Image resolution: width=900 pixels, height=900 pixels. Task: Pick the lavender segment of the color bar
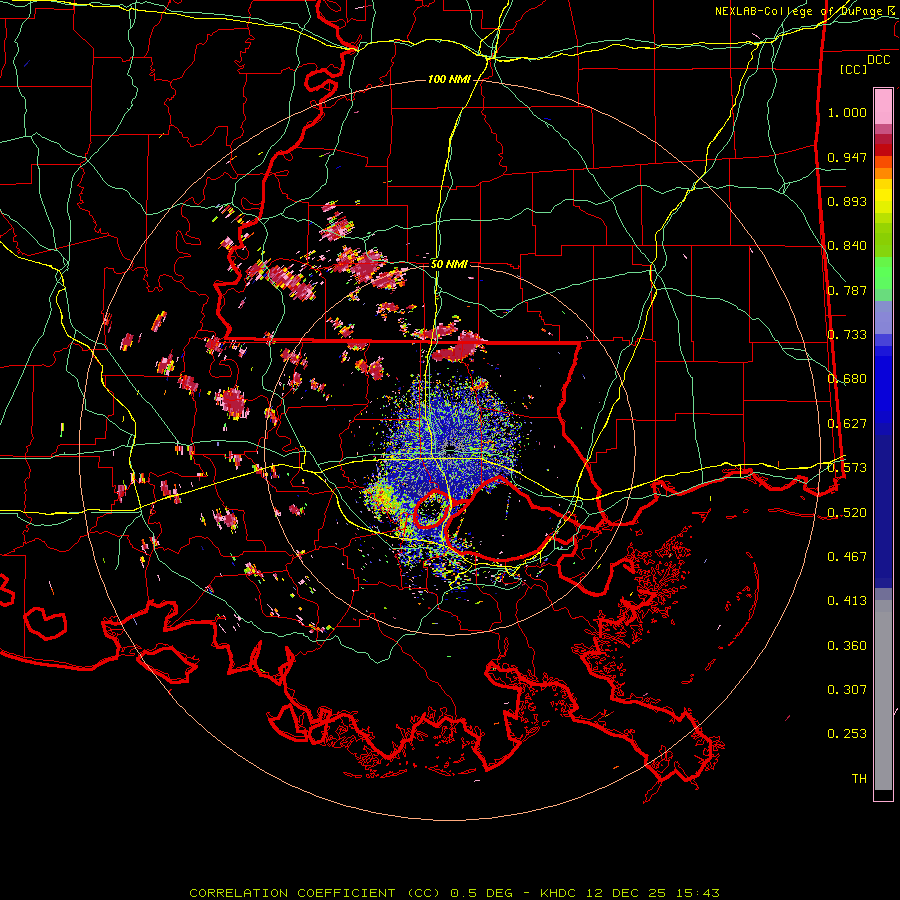tap(883, 318)
